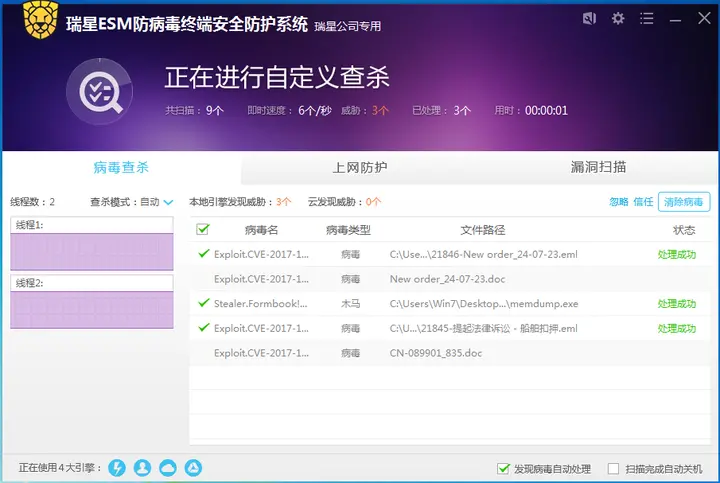This screenshot has width=720, height=483.
Task: Click the 清除病毒 button
Action: 684,202
